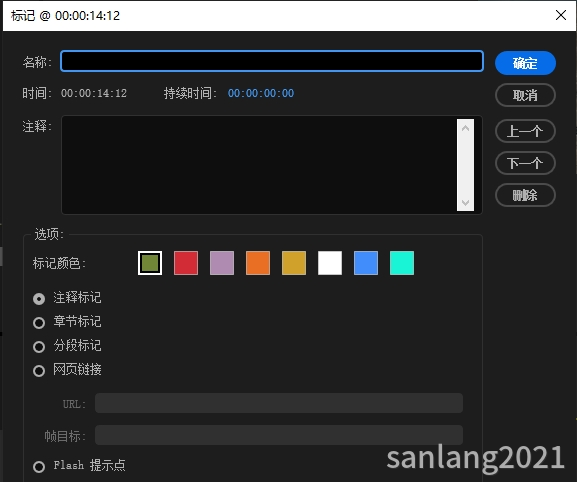Screen dimensions: 577x482
Task: Click the 时间 value 00:00:14:12
Action: pos(94,93)
